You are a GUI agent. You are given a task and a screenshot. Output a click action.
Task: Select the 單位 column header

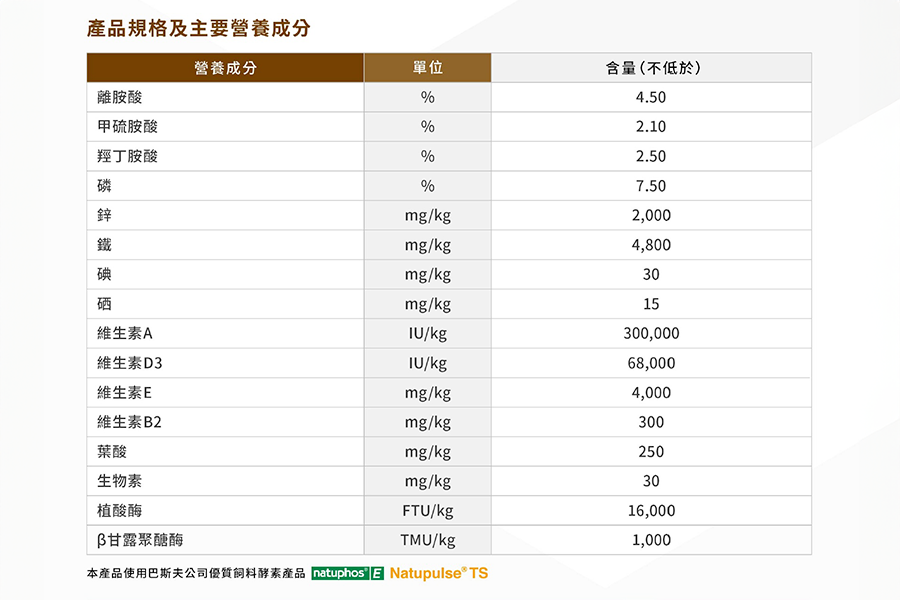coord(427,68)
